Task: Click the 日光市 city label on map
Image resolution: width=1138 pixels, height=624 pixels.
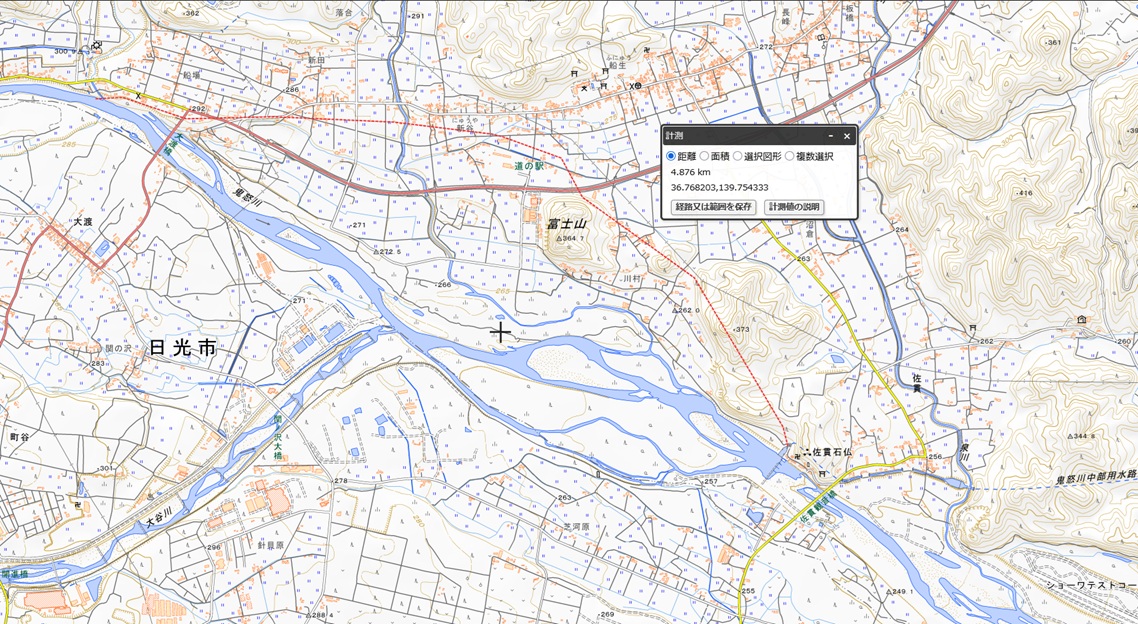Action: 182,348
